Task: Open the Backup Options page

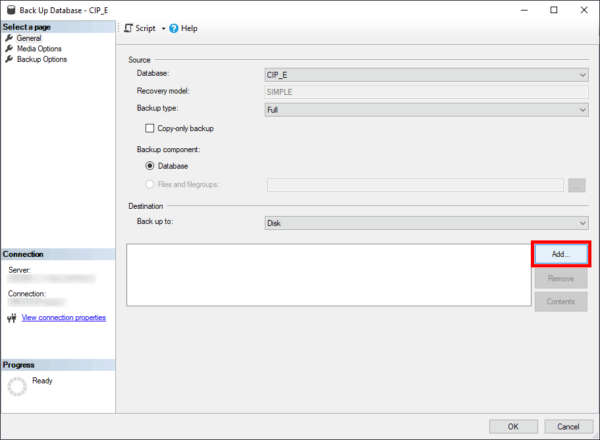Action: pos(42,59)
